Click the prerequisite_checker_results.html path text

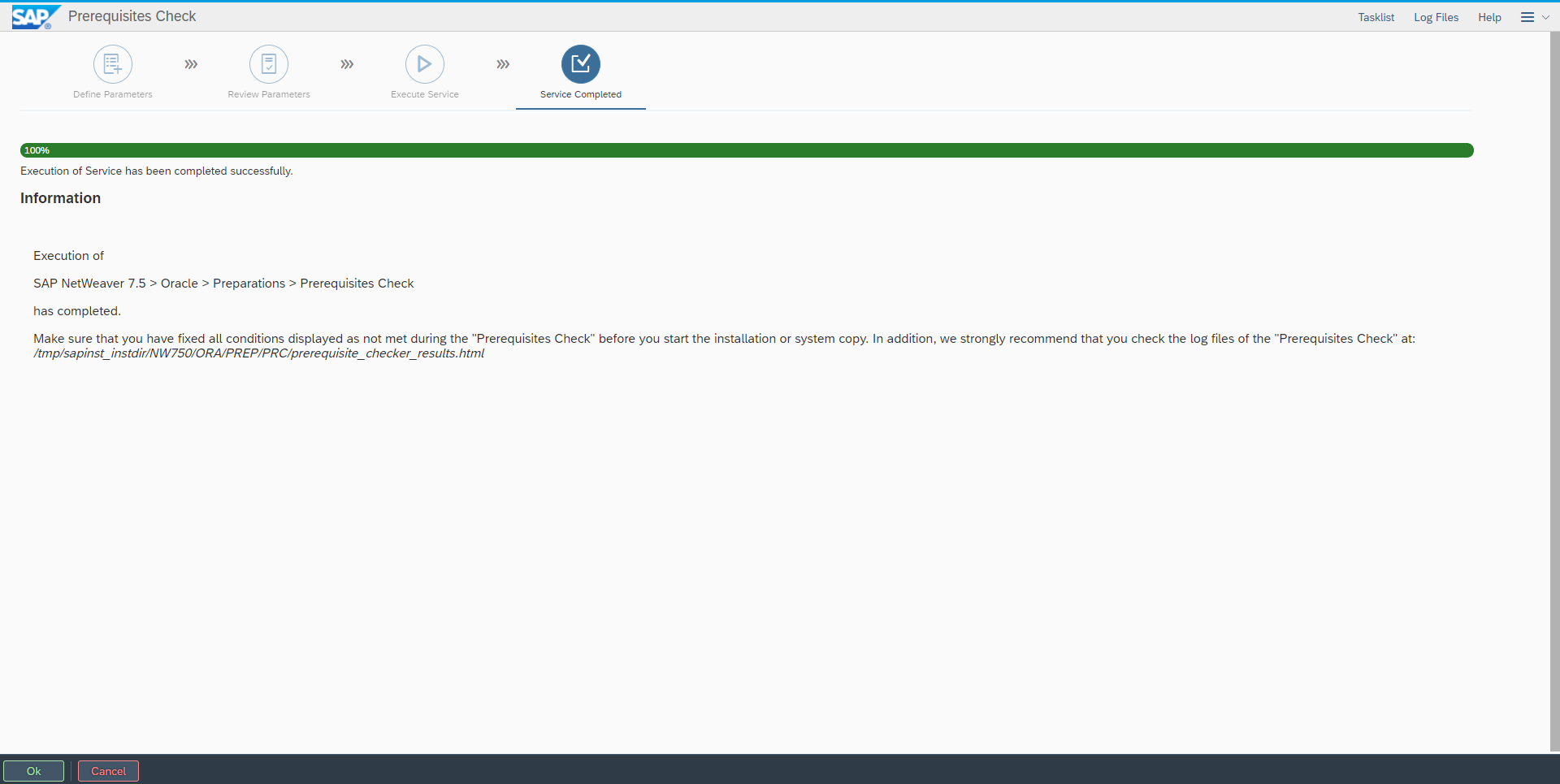(259, 353)
